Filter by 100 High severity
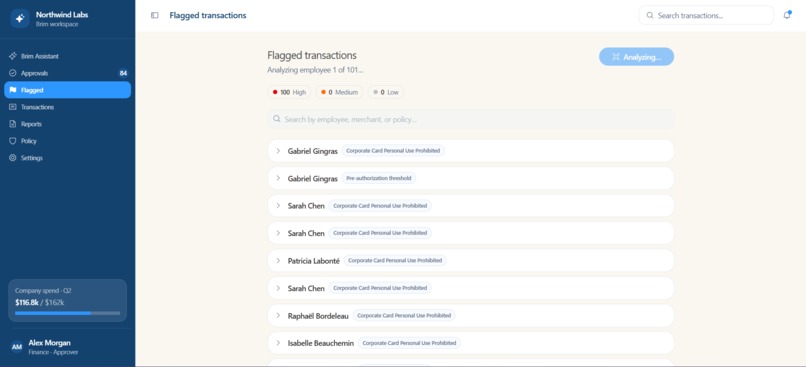The image size is (806, 367). [x=289, y=93]
